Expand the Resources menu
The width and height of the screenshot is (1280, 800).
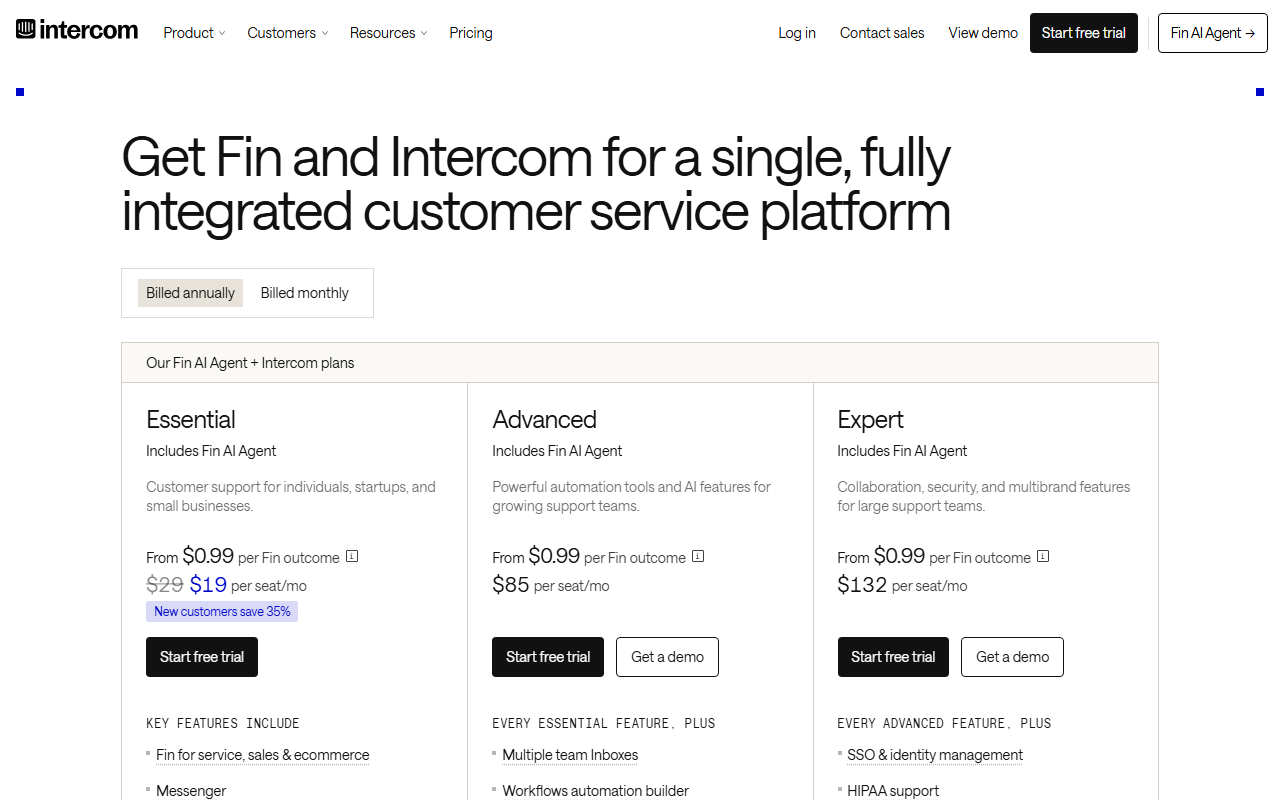click(389, 33)
